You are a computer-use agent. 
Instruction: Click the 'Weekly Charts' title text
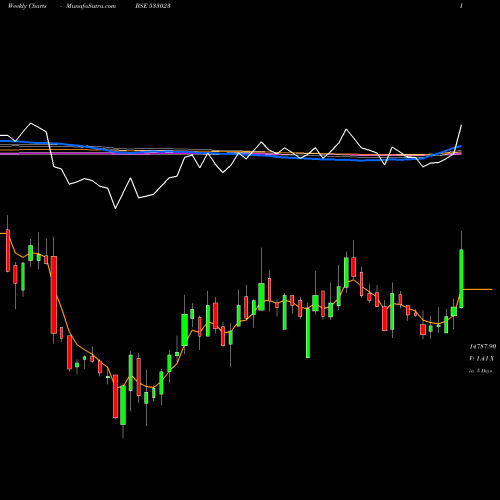[x=27, y=6]
